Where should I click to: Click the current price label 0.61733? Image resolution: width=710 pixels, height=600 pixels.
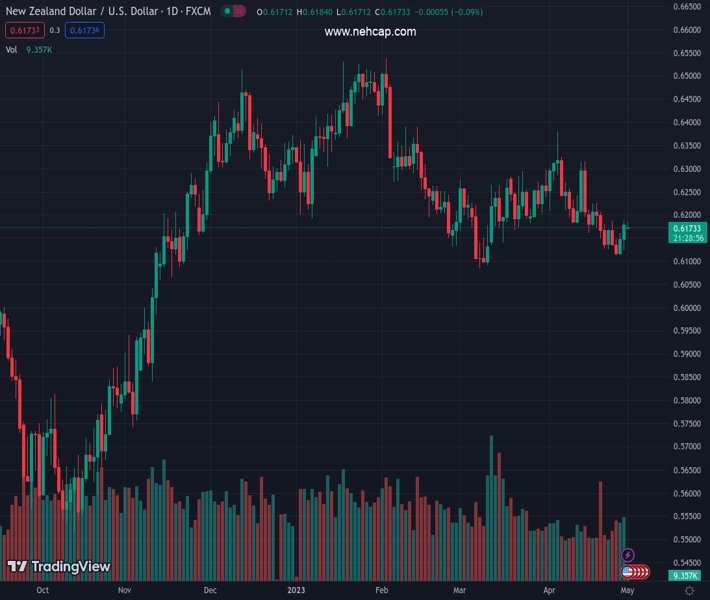[686, 228]
